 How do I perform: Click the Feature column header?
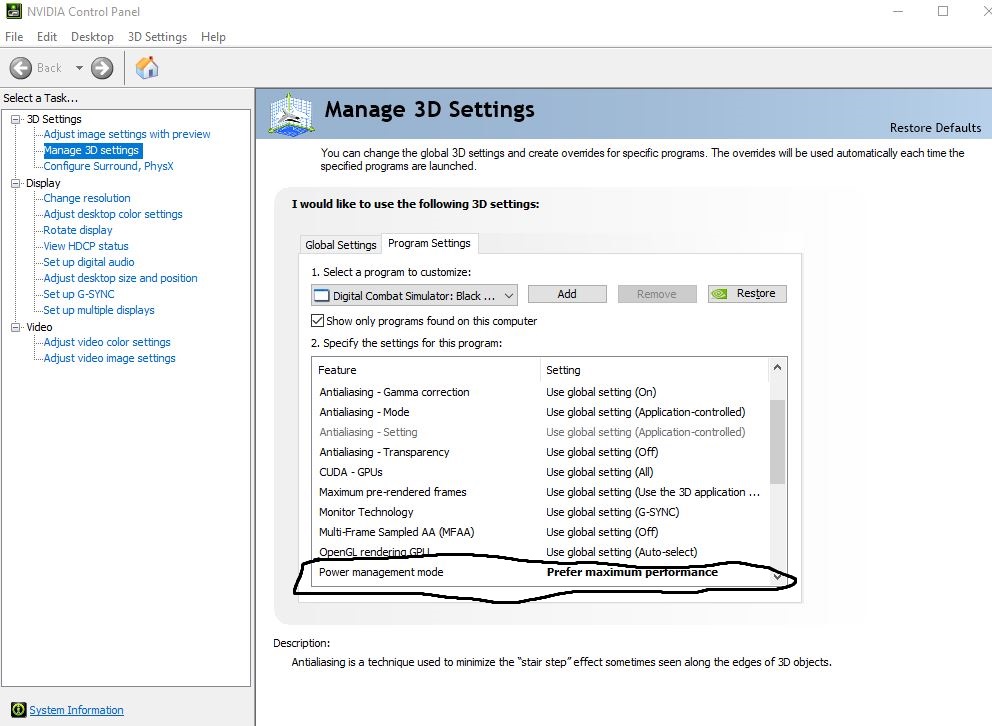click(x=426, y=370)
